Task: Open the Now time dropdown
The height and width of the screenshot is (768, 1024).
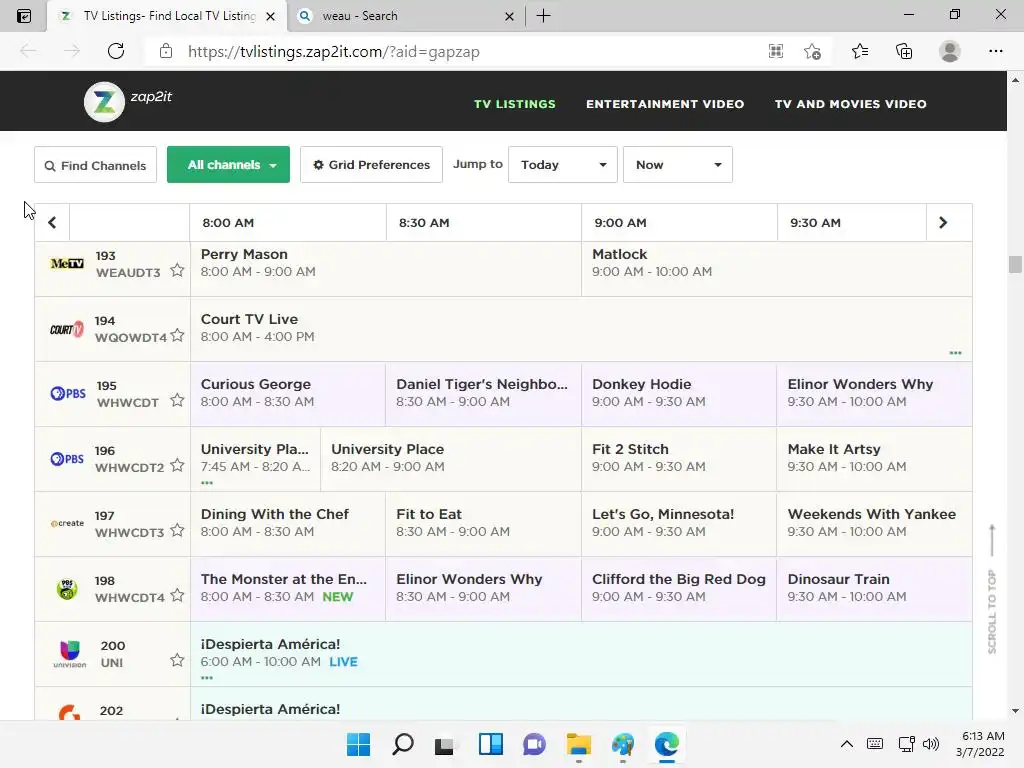Action: [677, 165]
